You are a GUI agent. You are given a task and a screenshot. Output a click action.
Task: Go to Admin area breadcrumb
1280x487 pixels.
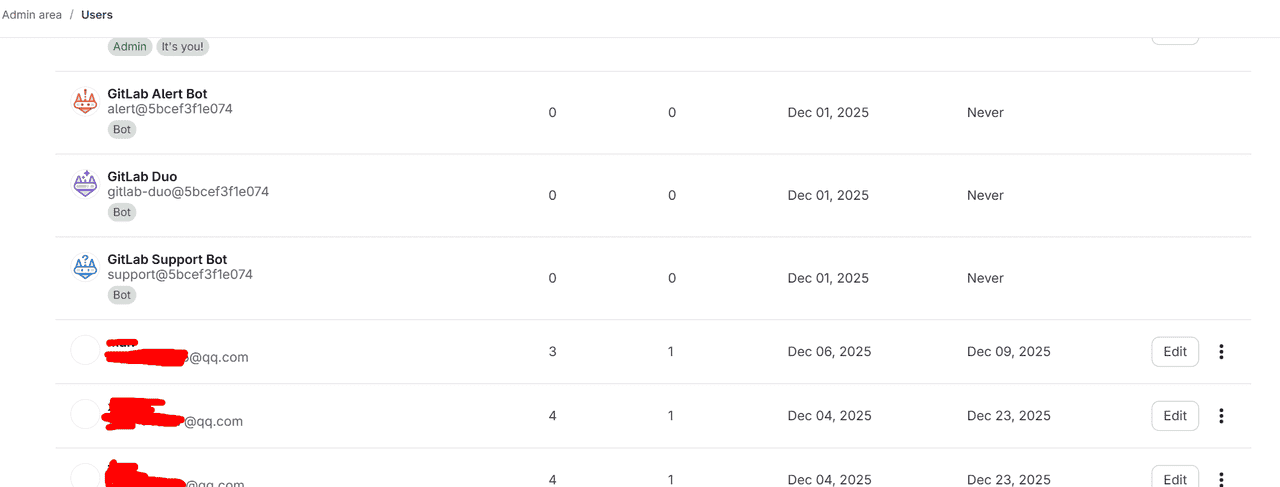[32, 15]
